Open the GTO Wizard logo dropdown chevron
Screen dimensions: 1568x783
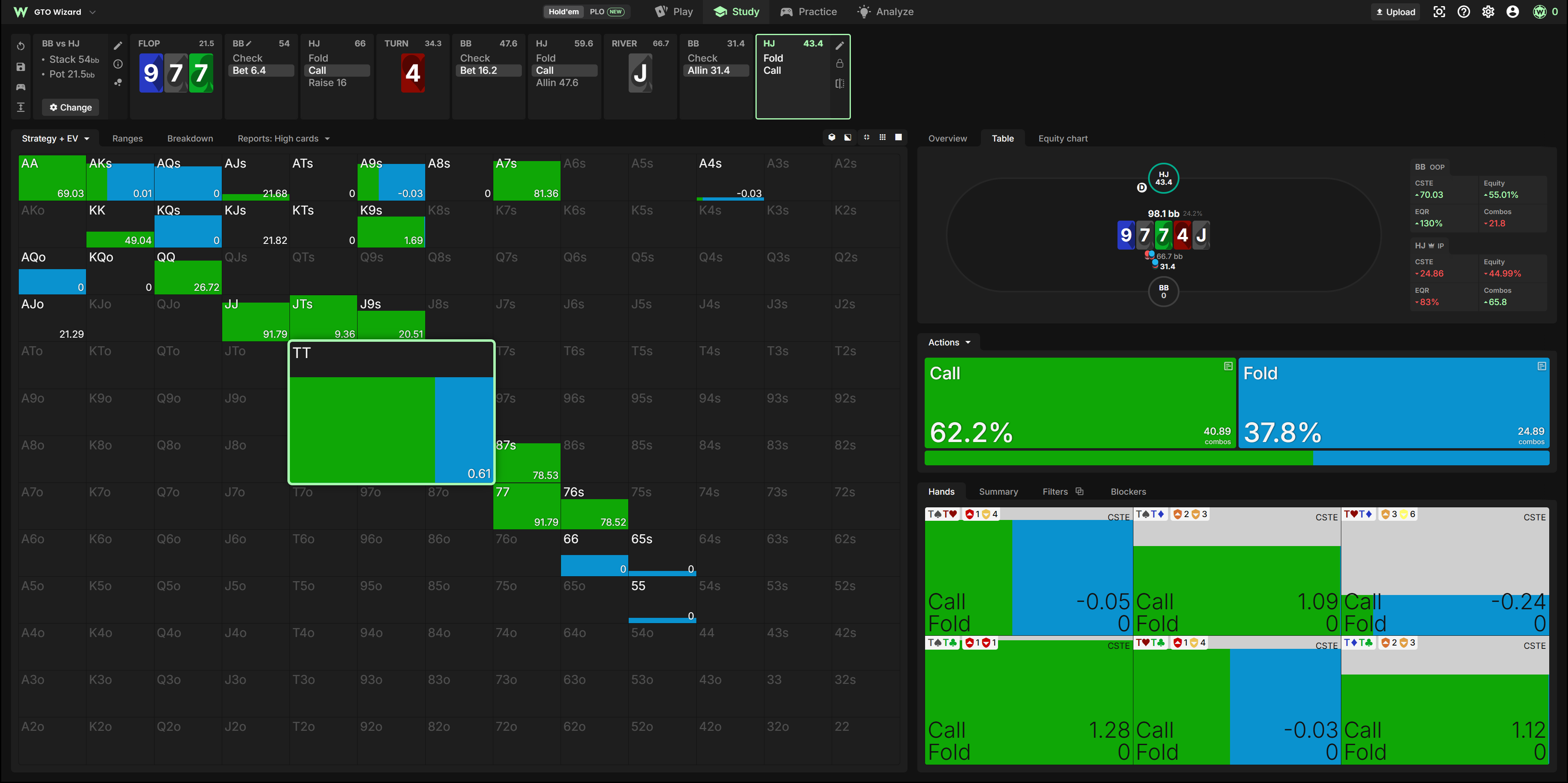[x=93, y=11]
